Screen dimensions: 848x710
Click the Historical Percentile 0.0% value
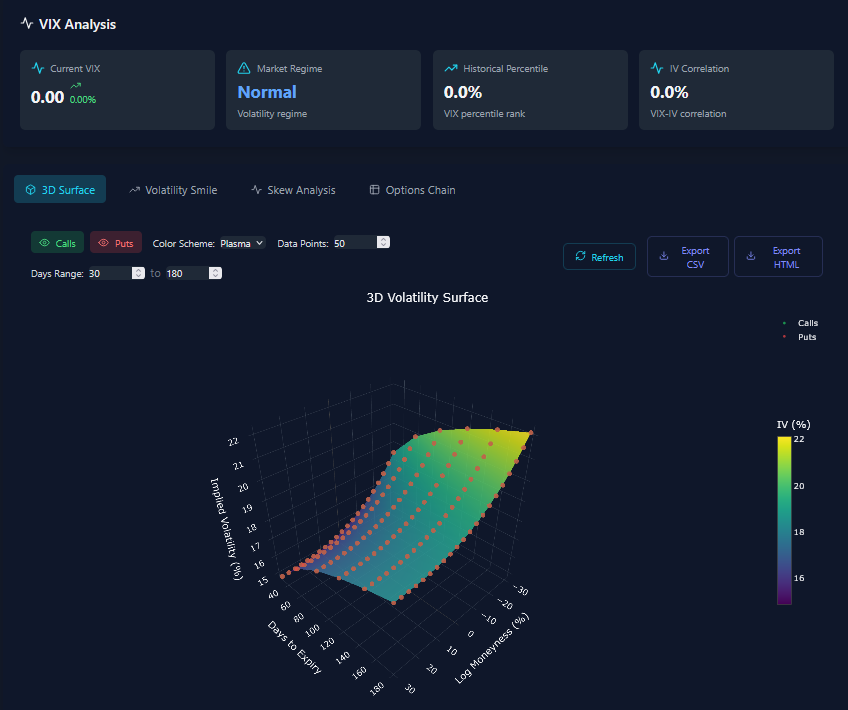point(462,92)
